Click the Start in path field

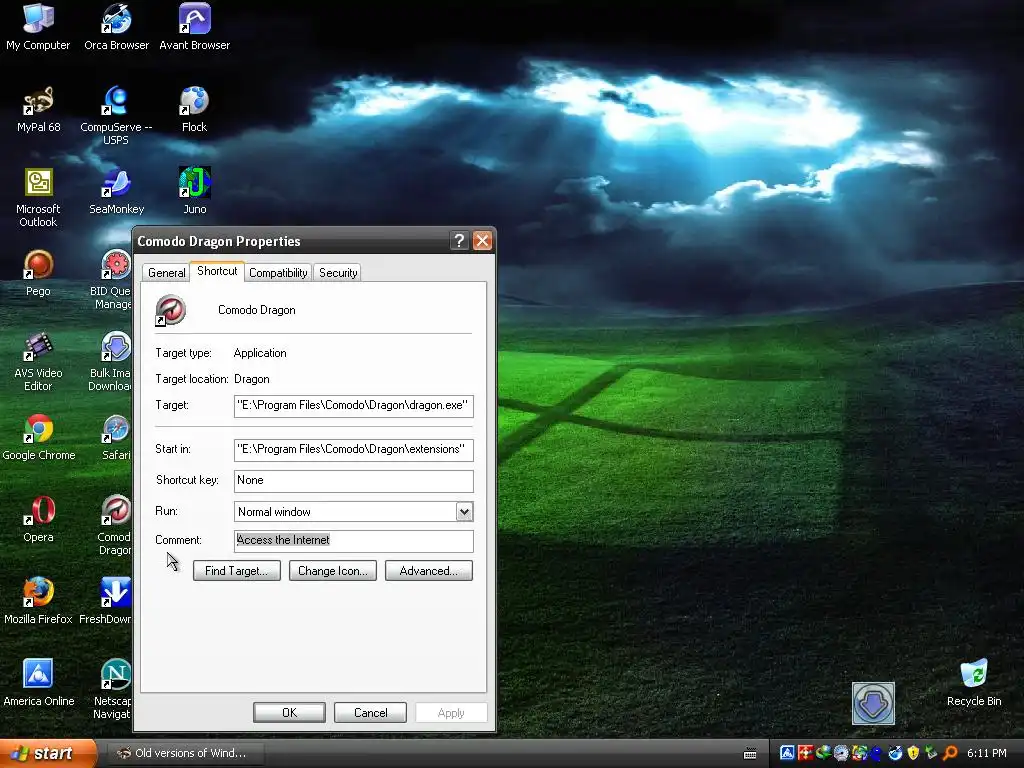pyautogui.click(x=353, y=449)
